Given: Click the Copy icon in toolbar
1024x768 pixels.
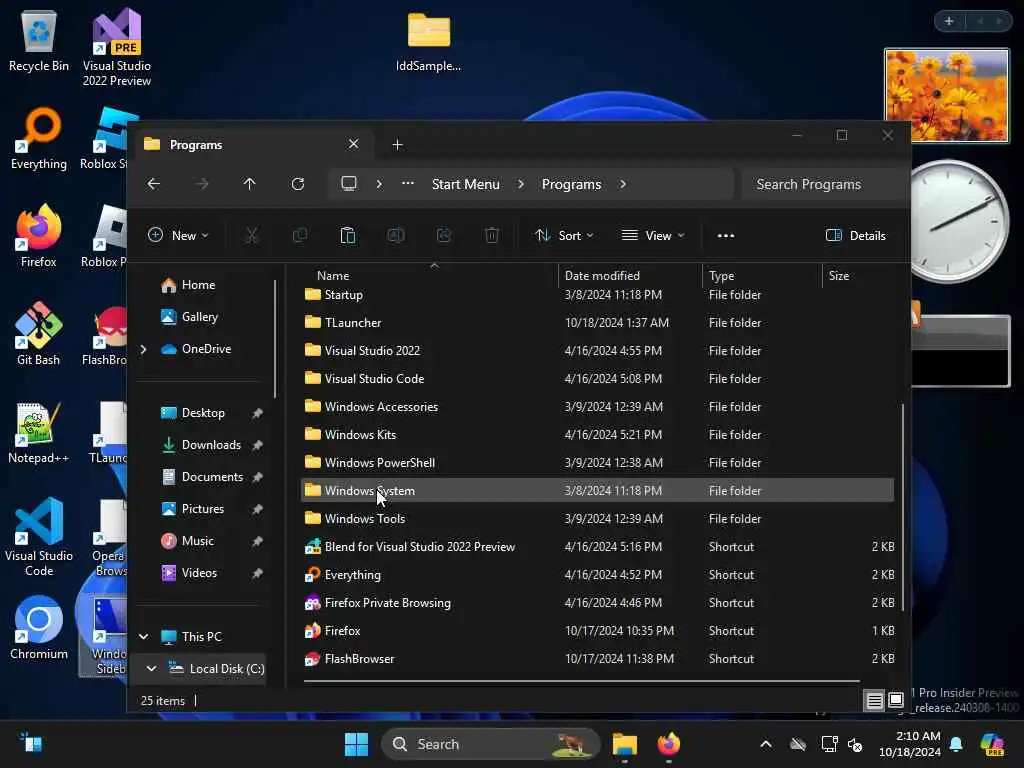Looking at the screenshot, I should pos(300,236).
